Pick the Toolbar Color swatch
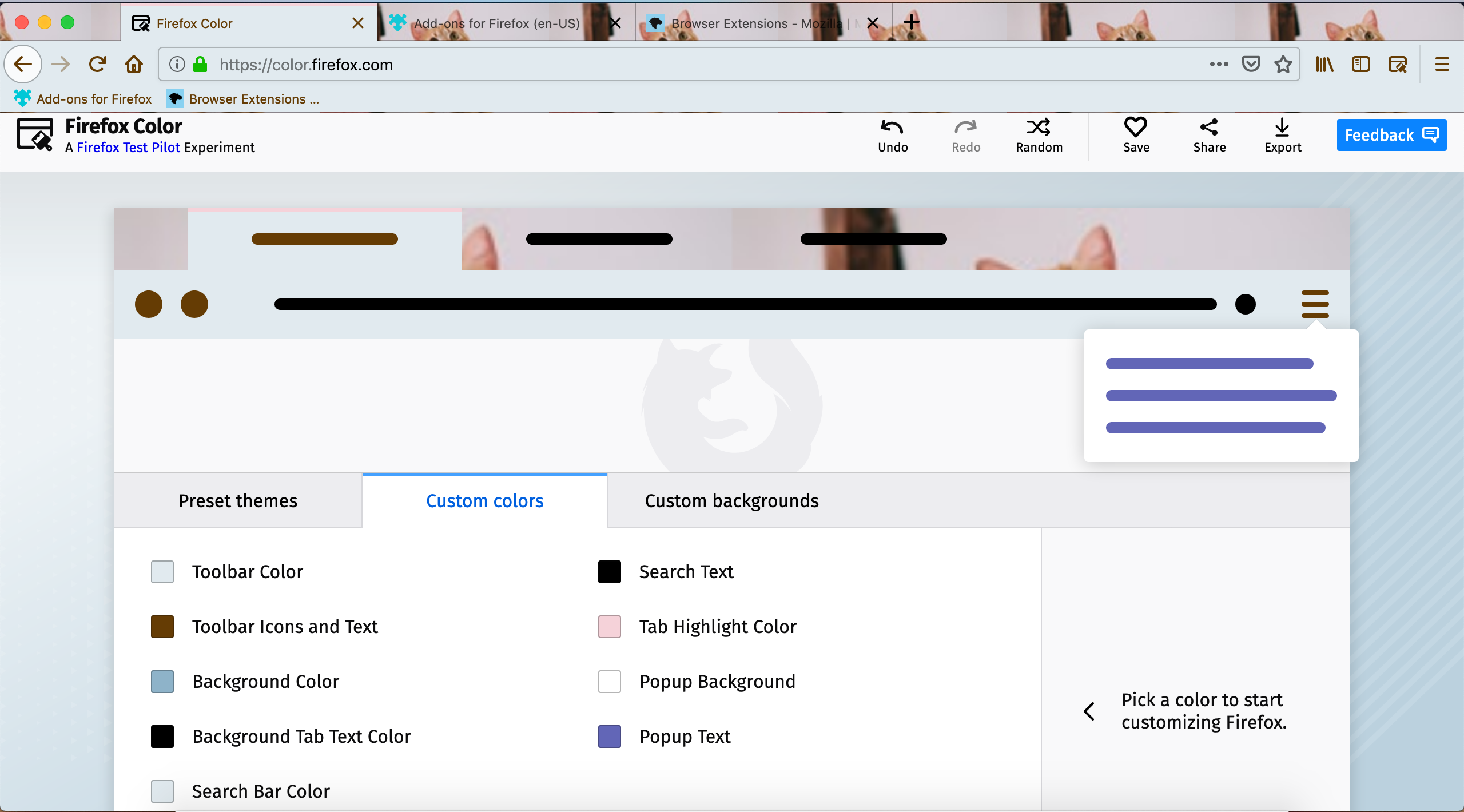This screenshot has width=1464, height=812. pos(162,572)
